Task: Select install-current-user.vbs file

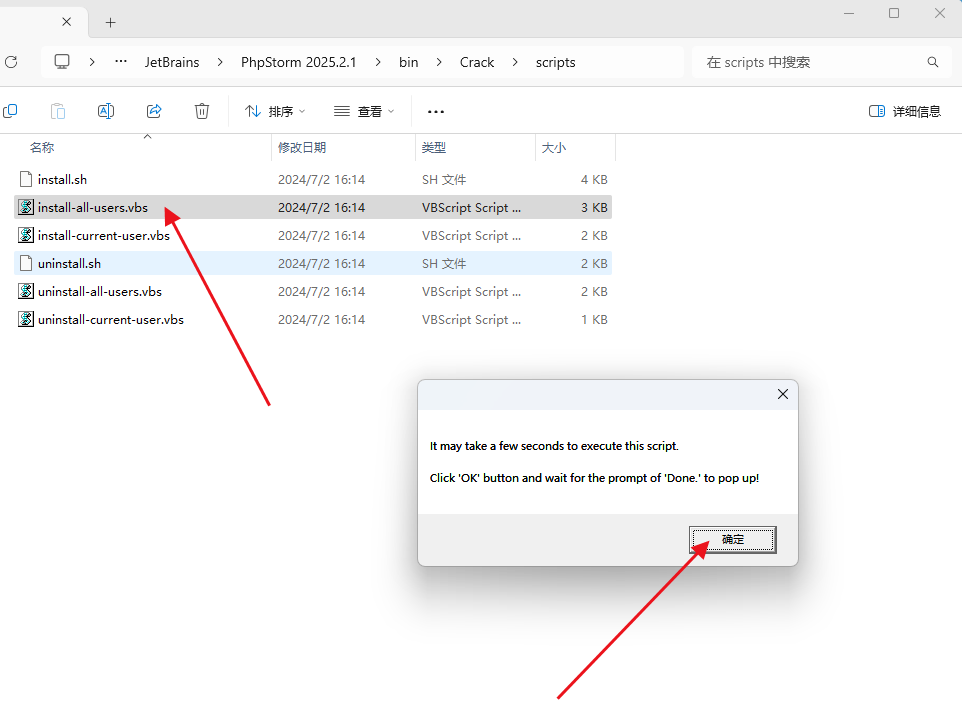Action: tap(313, 236)
